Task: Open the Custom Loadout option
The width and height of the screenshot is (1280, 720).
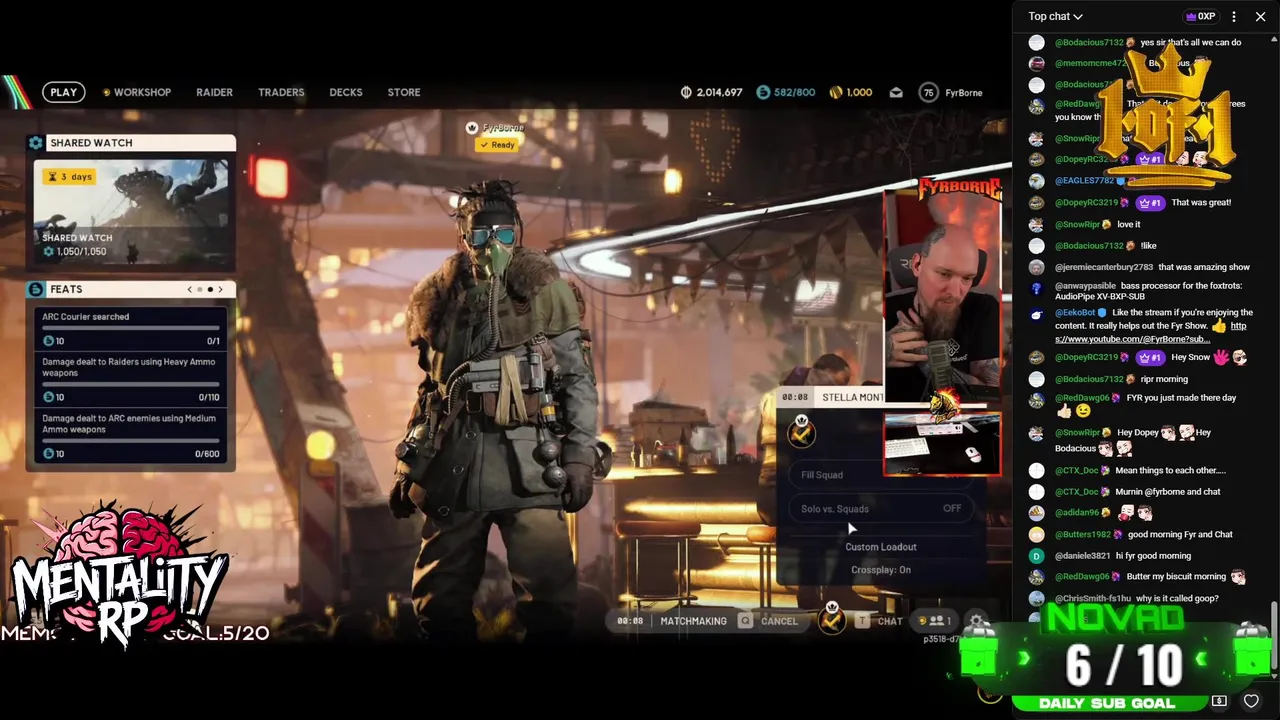Action: [x=881, y=547]
